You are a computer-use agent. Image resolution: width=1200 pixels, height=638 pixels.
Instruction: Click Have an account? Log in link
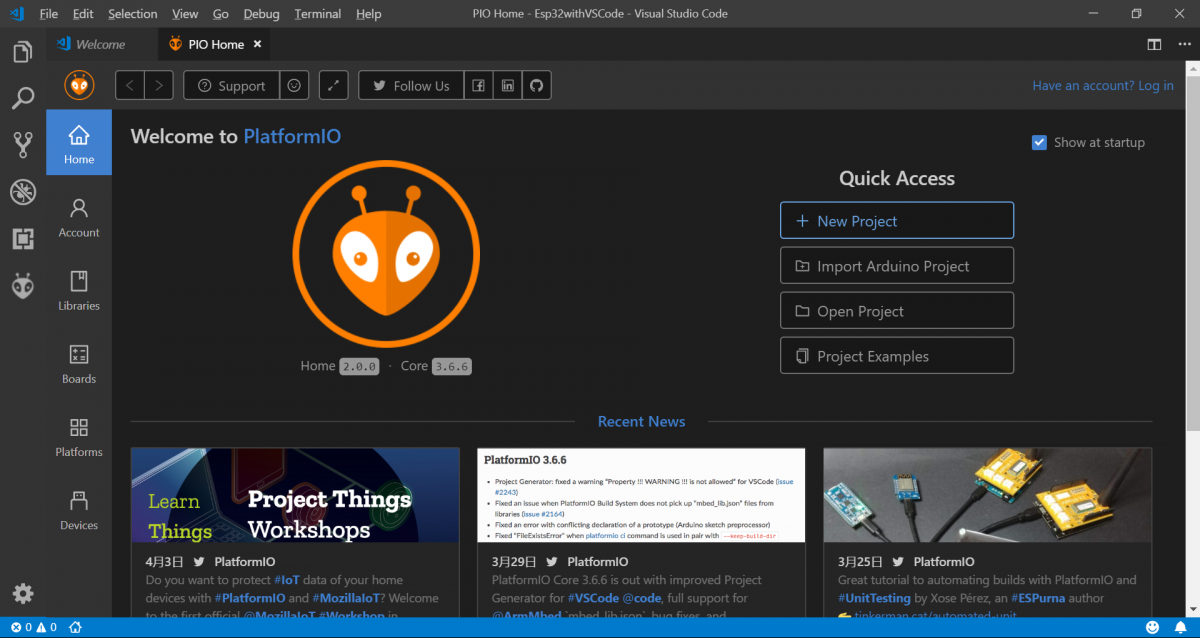(1103, 86)
